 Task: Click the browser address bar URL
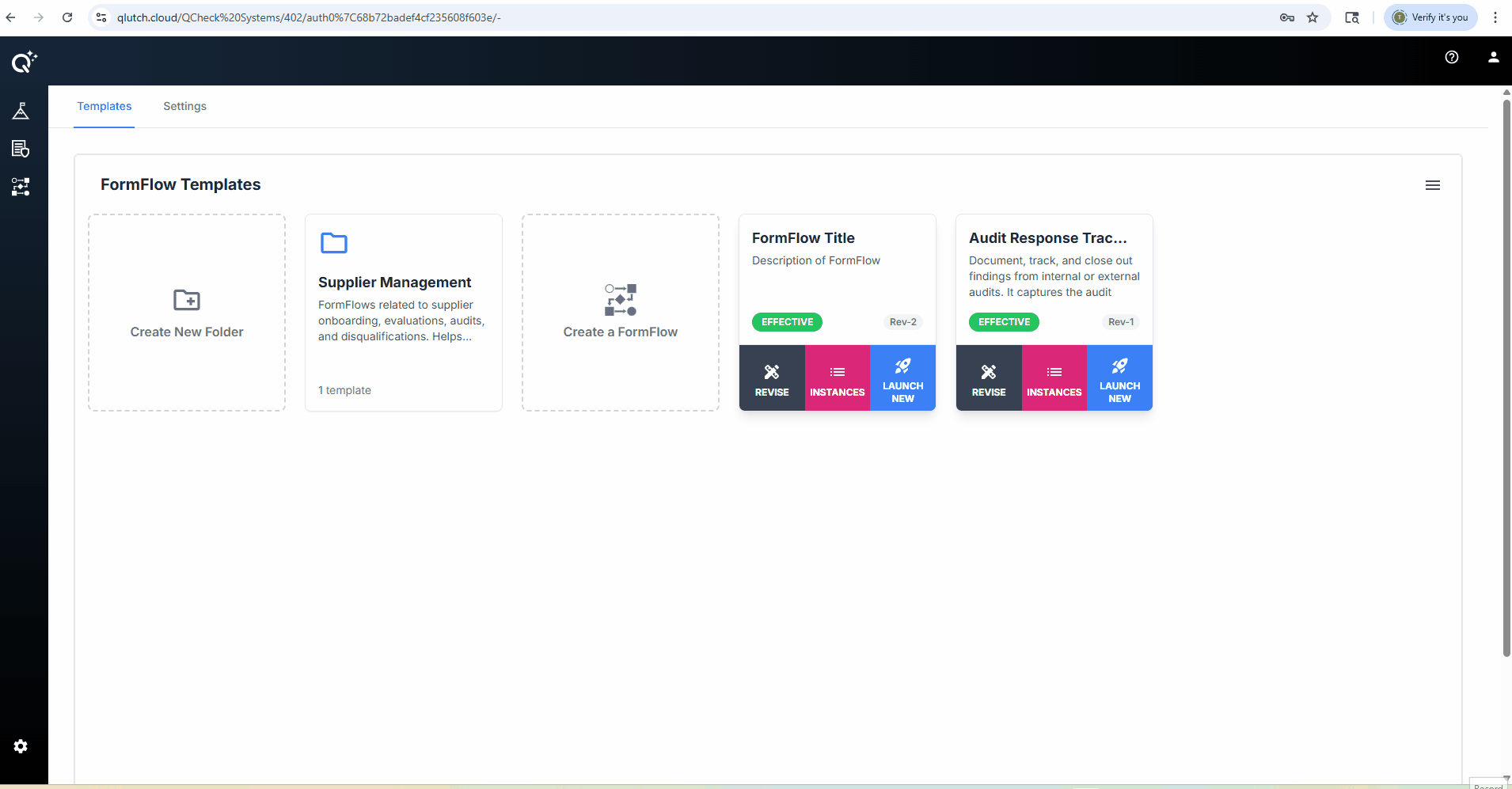tap(309, 17)
